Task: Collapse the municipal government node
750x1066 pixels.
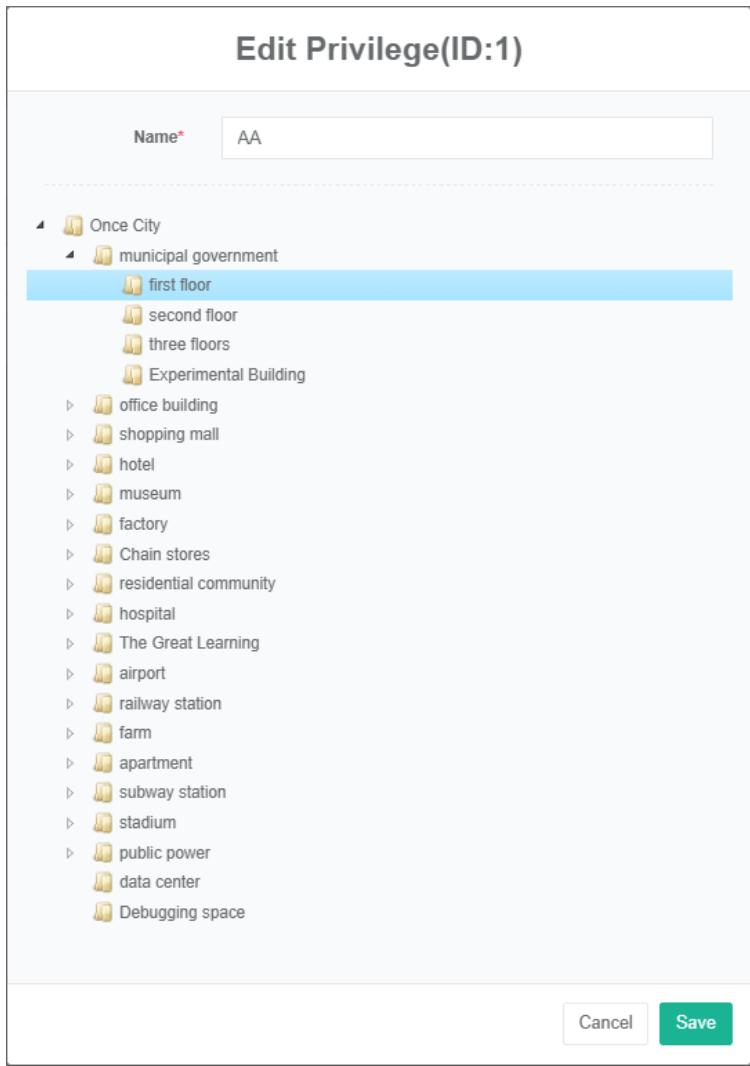Action: 70,255
